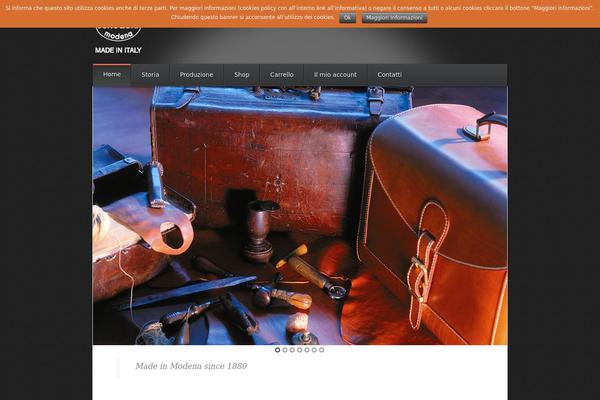Select the first slideshow dot
The height and width of the screenshot is (400, 600).
point(277,350)
